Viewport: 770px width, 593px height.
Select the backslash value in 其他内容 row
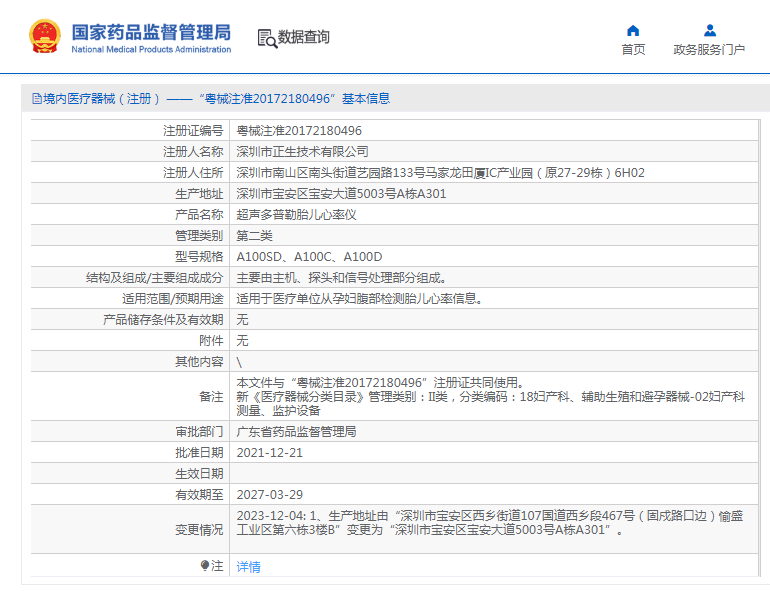coord(239,362)
